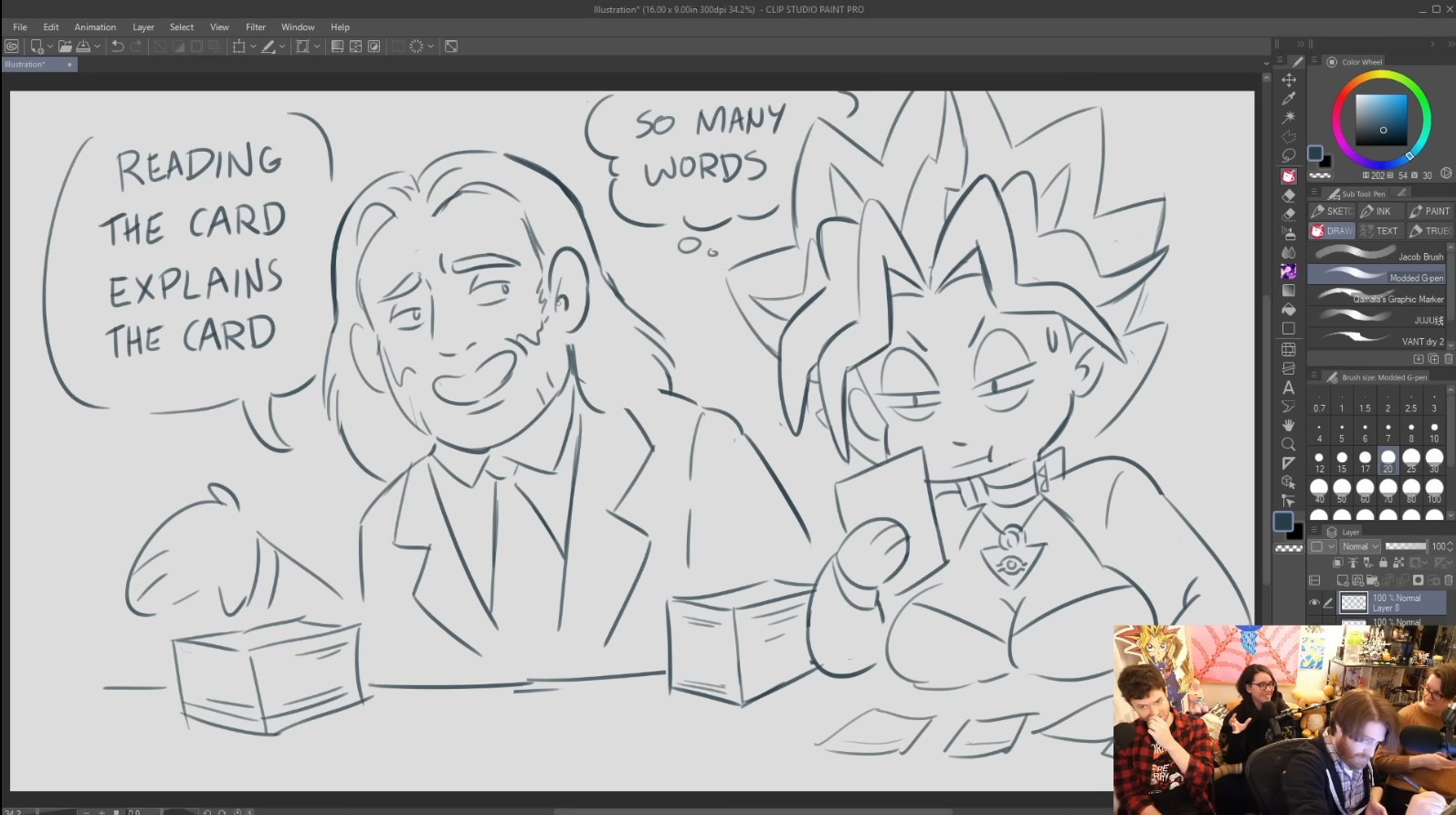Screen dimensions: 1456x815
Task: Toggle visibility eye of Layer 8
Action: (x=1314, y=603)
